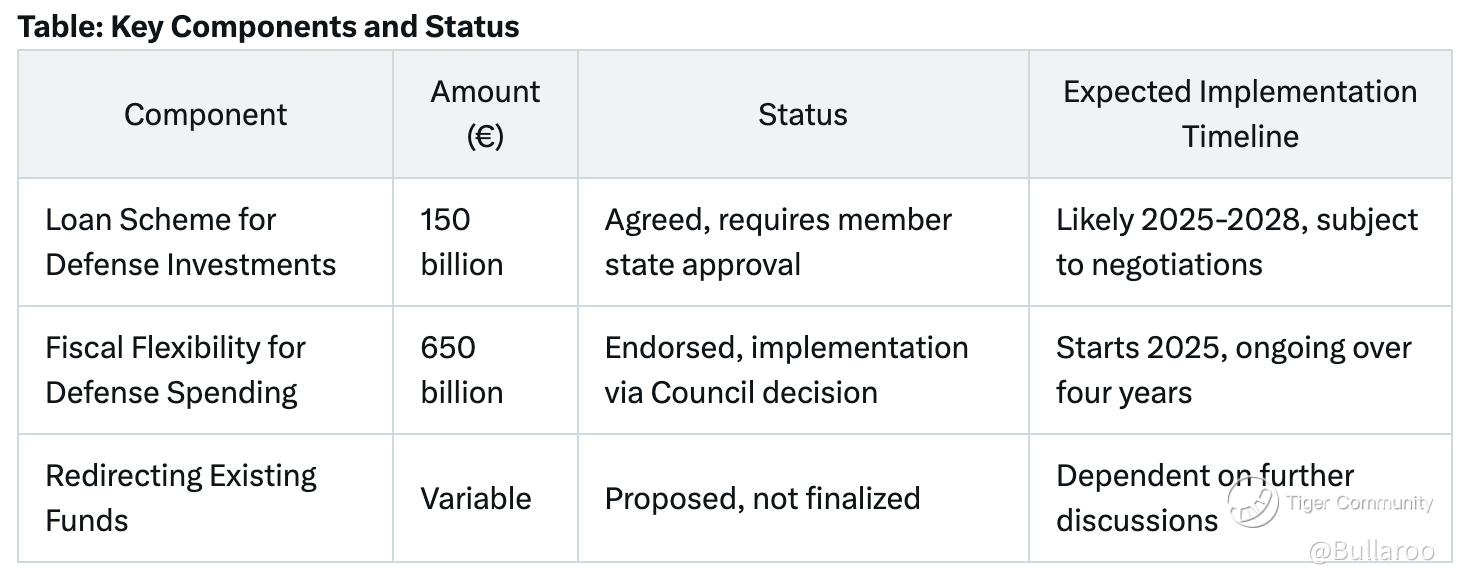The width and height of the screenshot is (1464, 584).
Task: Click the Amount (€) column header
Action: tap(485, 114)
